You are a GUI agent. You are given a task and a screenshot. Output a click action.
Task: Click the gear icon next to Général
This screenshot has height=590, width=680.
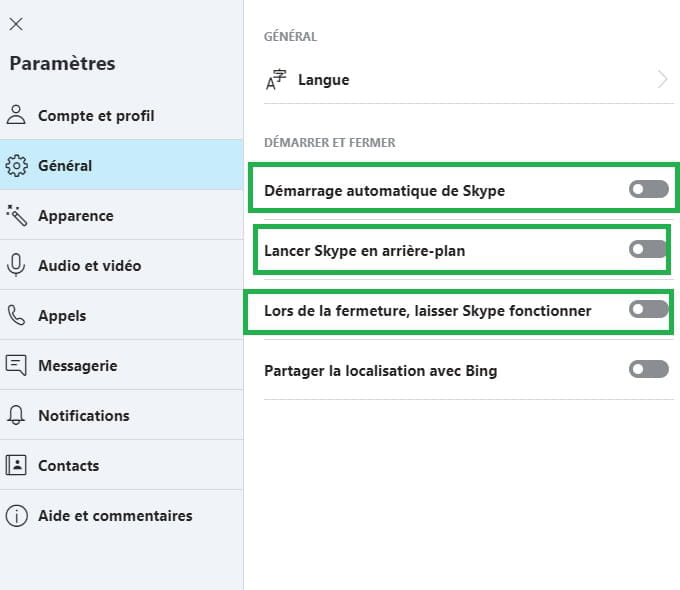[x=16, y=165]
